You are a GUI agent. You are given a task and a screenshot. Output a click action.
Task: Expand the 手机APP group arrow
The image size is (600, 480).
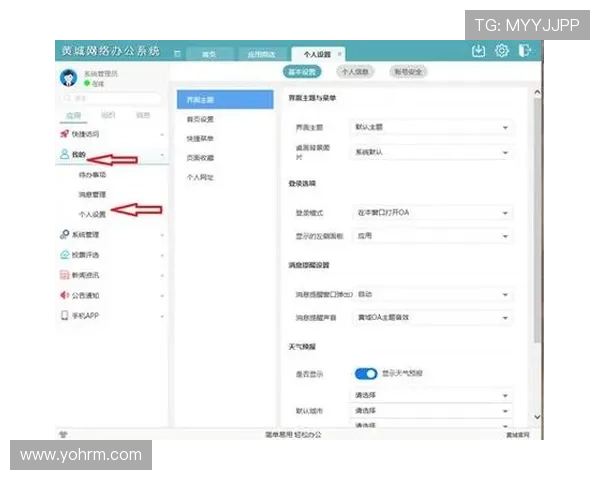[x=162, y=316]
